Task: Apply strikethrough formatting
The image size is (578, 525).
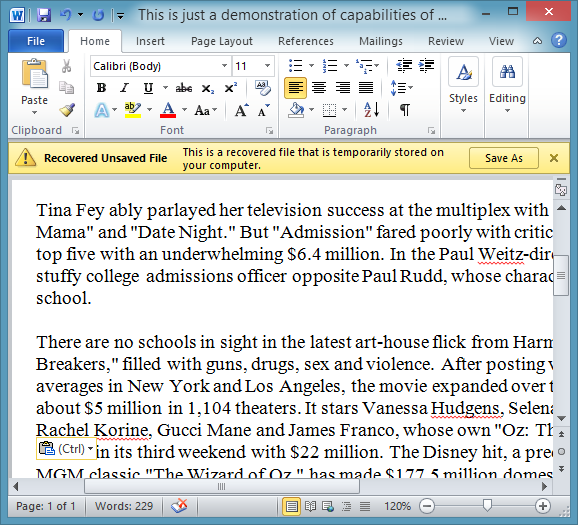Action: (x=184, y=88)
